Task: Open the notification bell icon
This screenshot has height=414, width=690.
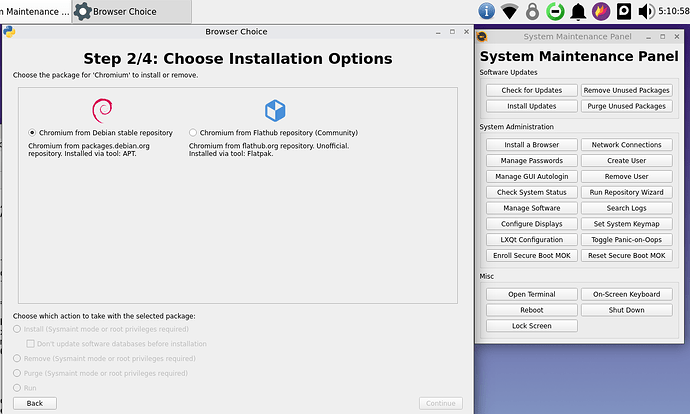Action: click(578, 11)
